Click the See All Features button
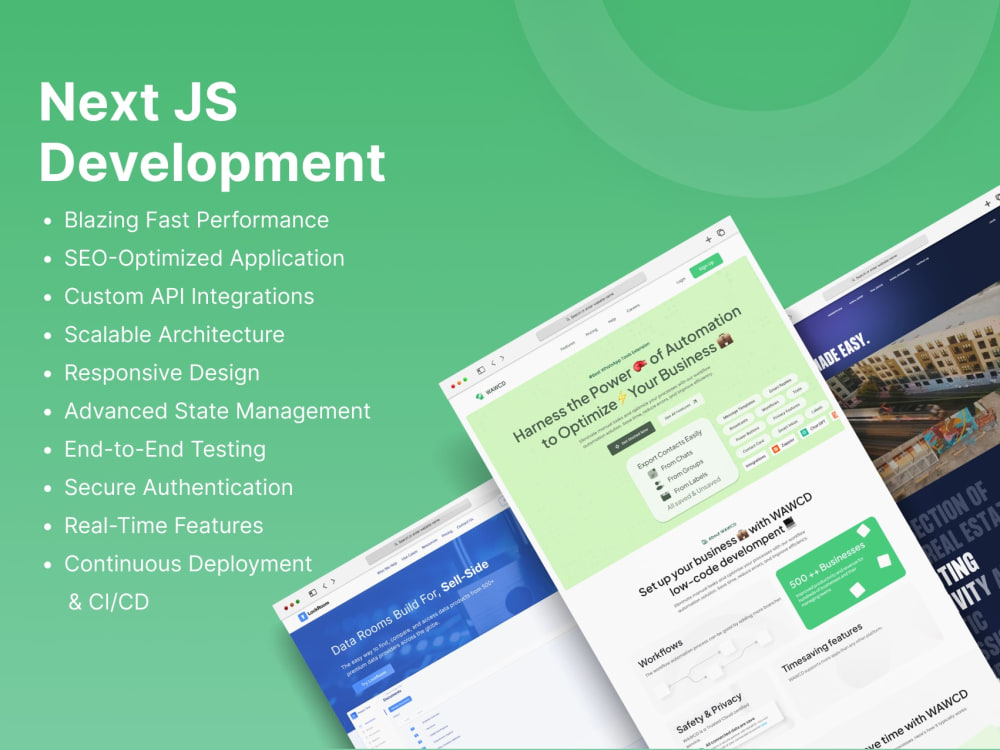Viewport: 1000px width, 750px height. 681,408
